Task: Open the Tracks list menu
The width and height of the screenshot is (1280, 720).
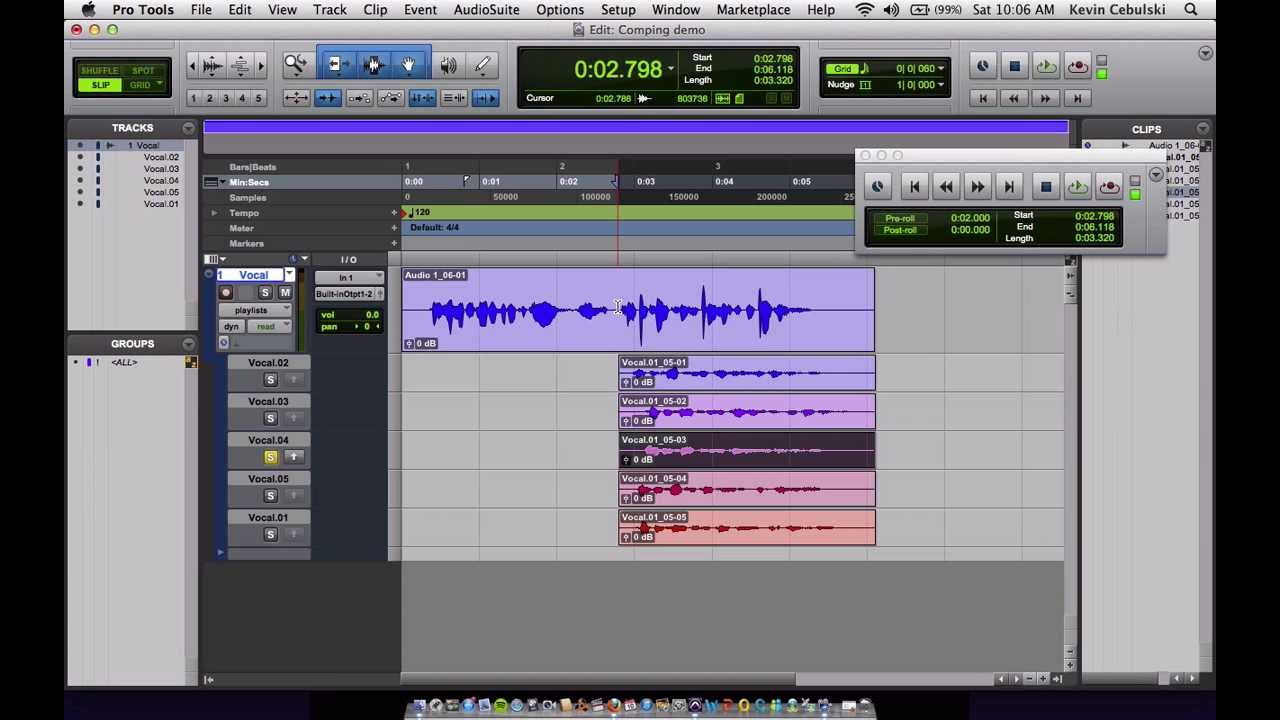Action: tap(188, 128)
